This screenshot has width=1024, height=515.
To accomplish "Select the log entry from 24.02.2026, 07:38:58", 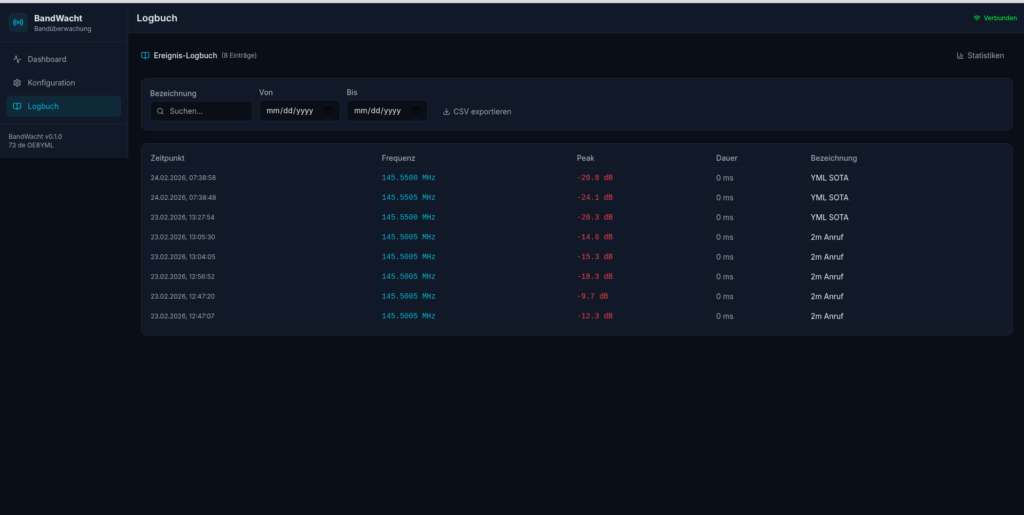I will [x=183, y=178].
